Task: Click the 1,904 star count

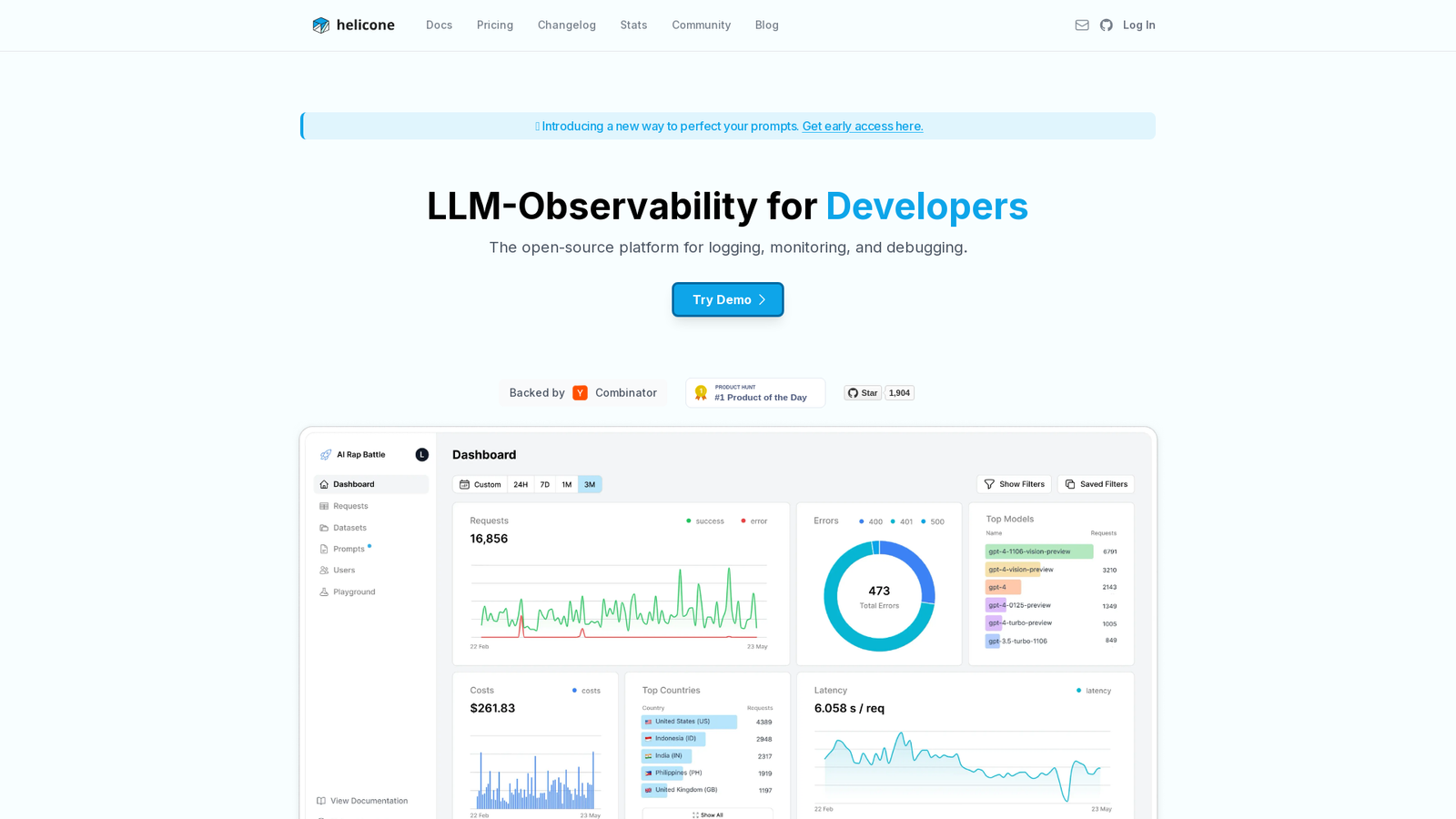Action: [899, 393]
